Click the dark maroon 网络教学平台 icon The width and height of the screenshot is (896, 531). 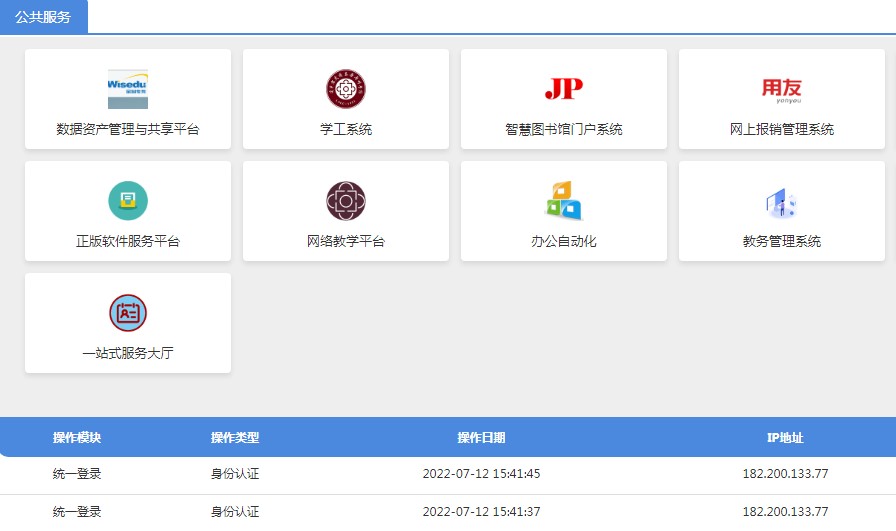[x=346, y=201]
